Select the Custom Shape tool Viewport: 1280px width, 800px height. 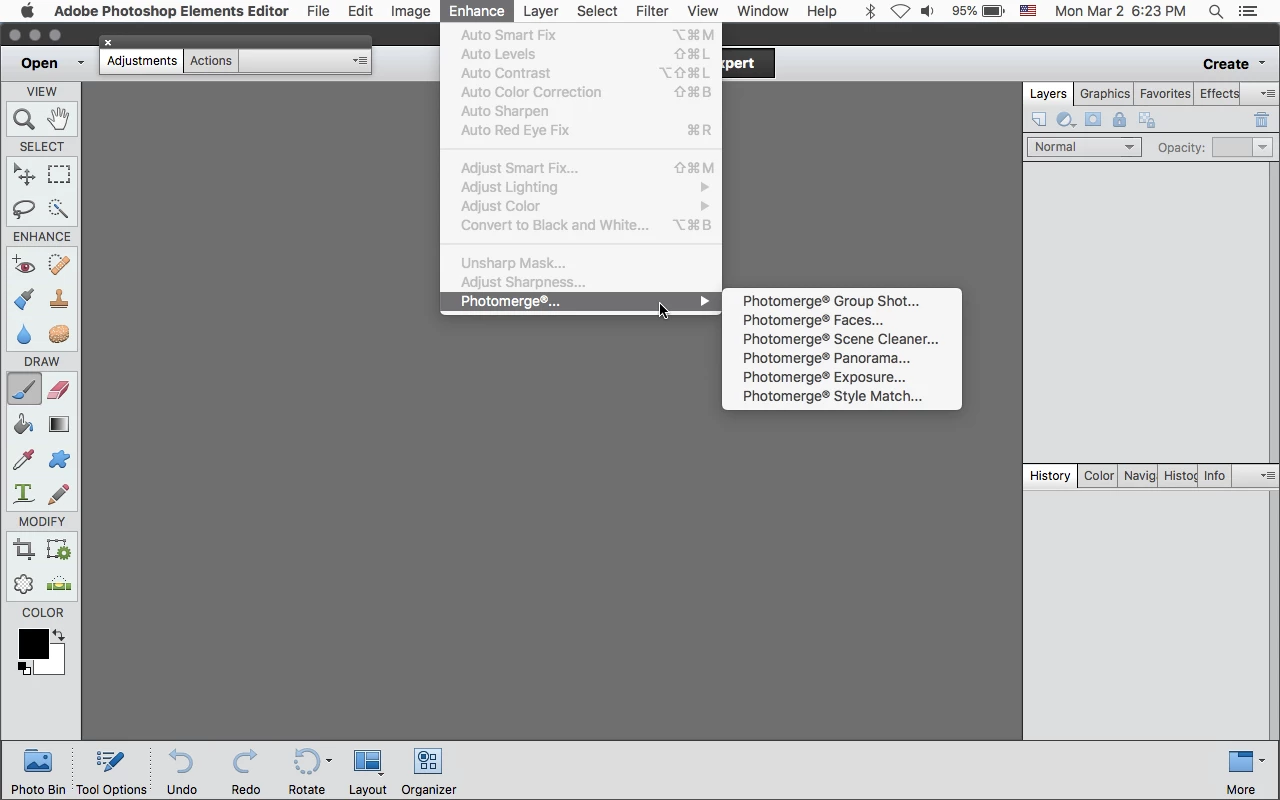(59, 459)
